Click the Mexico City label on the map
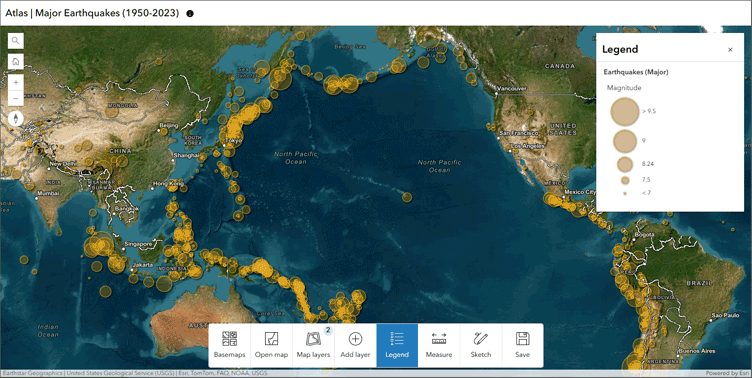 (x=579, y=192)
